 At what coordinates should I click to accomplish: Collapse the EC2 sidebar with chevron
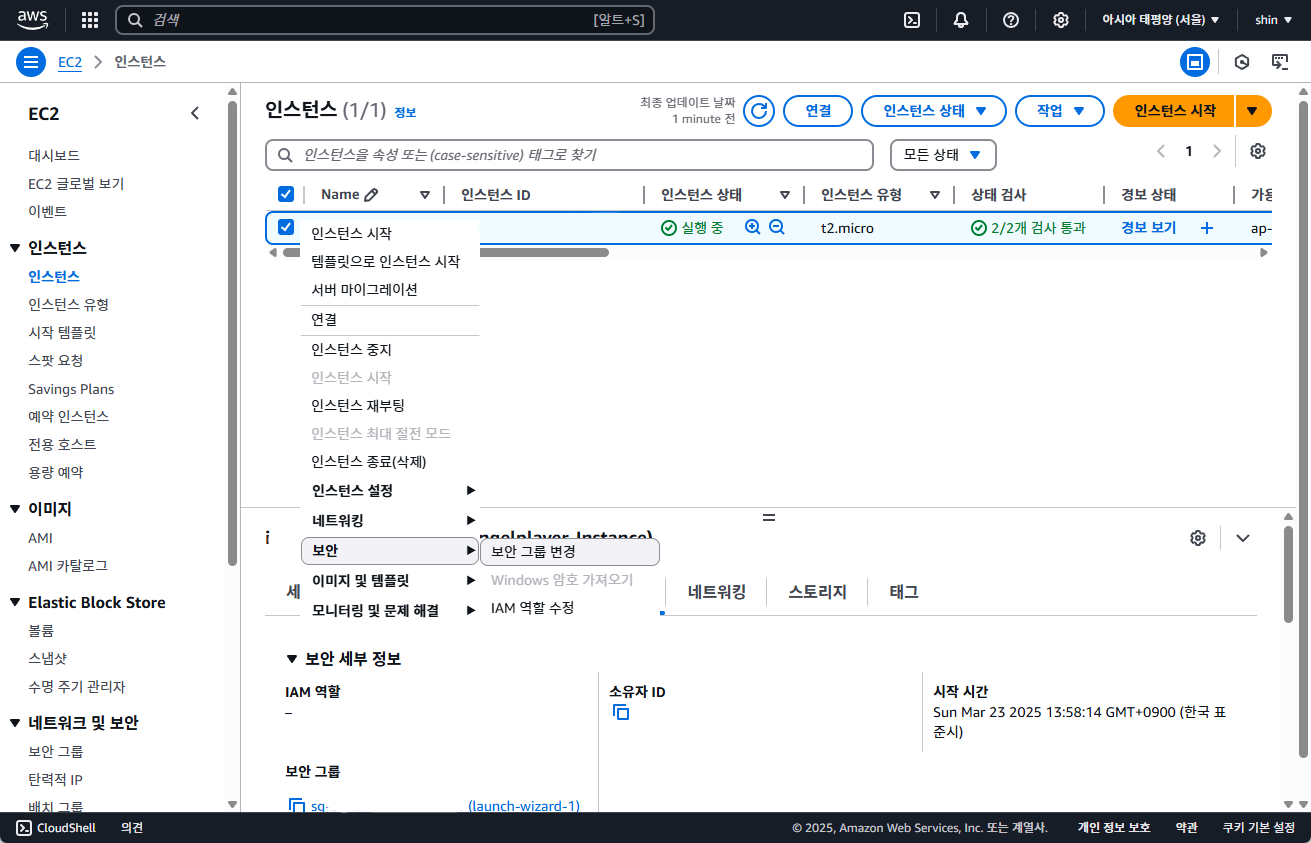tap(195, 114)
